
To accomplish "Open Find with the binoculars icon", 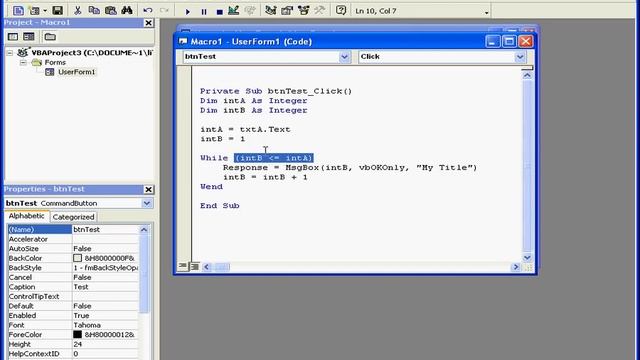I will (x=127, y=11).
